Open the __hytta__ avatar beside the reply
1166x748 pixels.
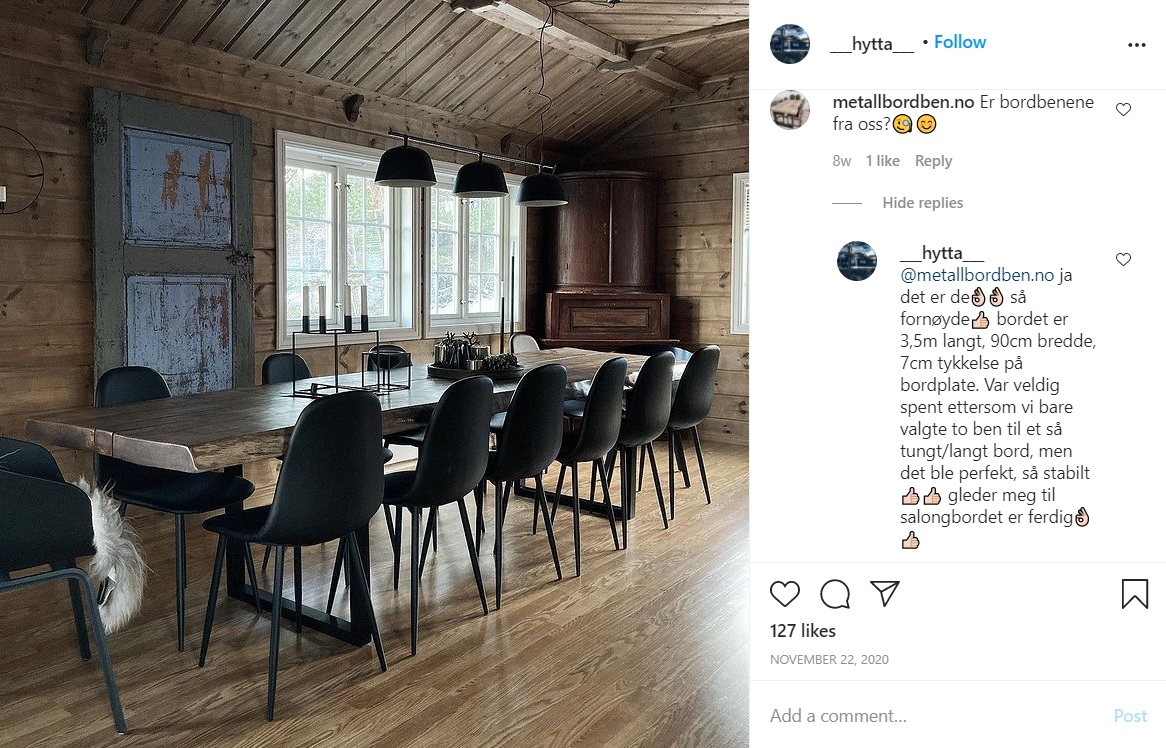point(857,261)
